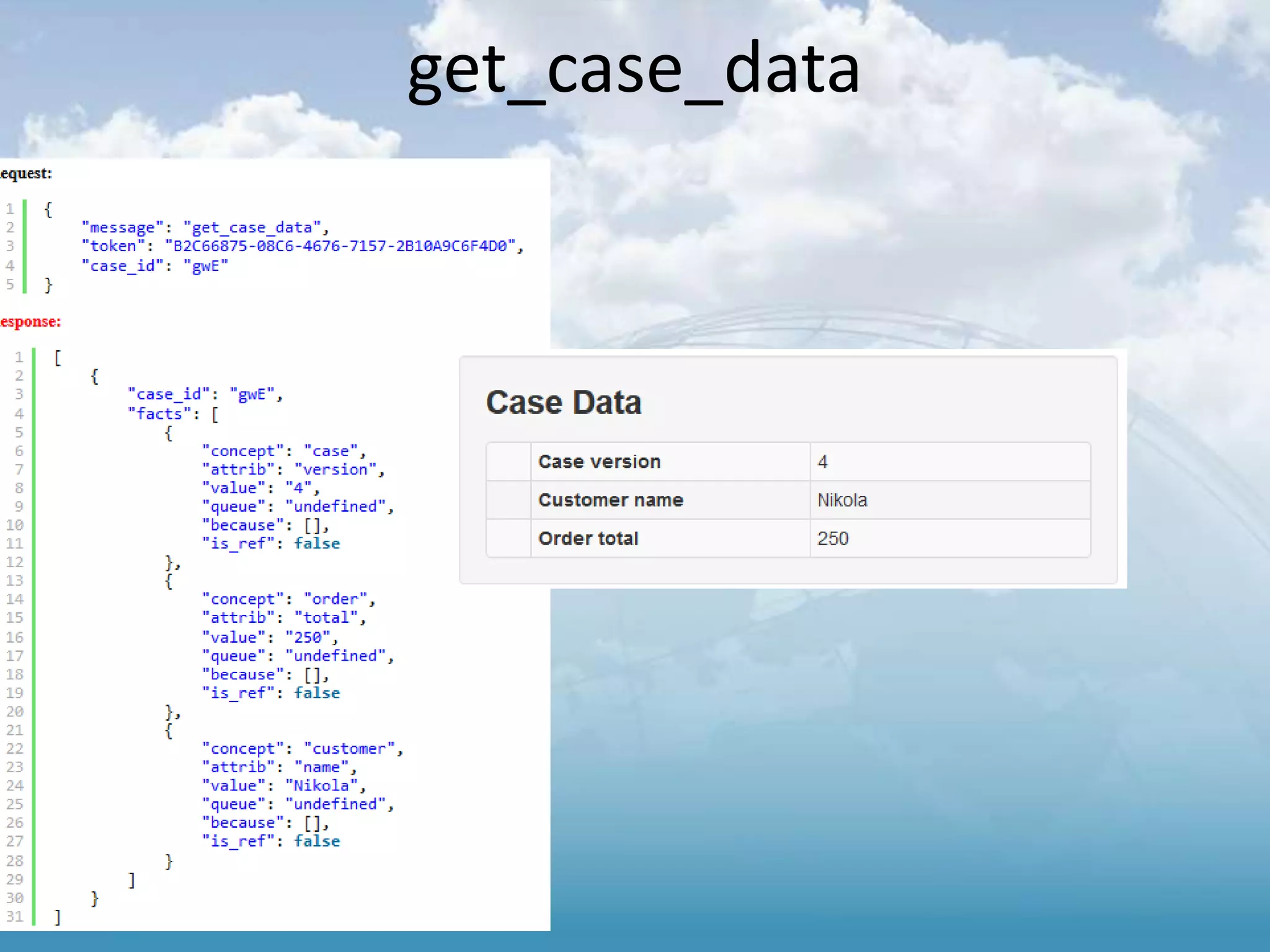
Task: Click the Order total table cell
Action: tap(670, 539)
